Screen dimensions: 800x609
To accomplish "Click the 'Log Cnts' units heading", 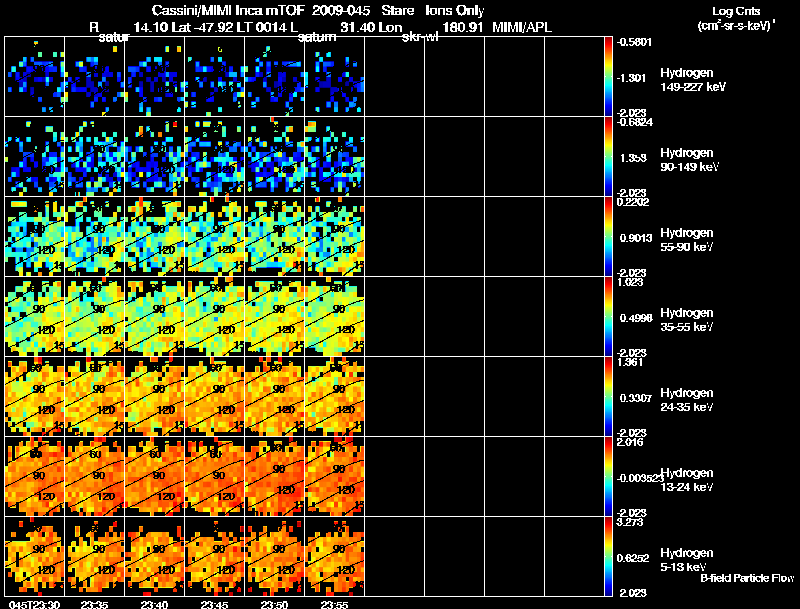I will click(x=736, y=11).
